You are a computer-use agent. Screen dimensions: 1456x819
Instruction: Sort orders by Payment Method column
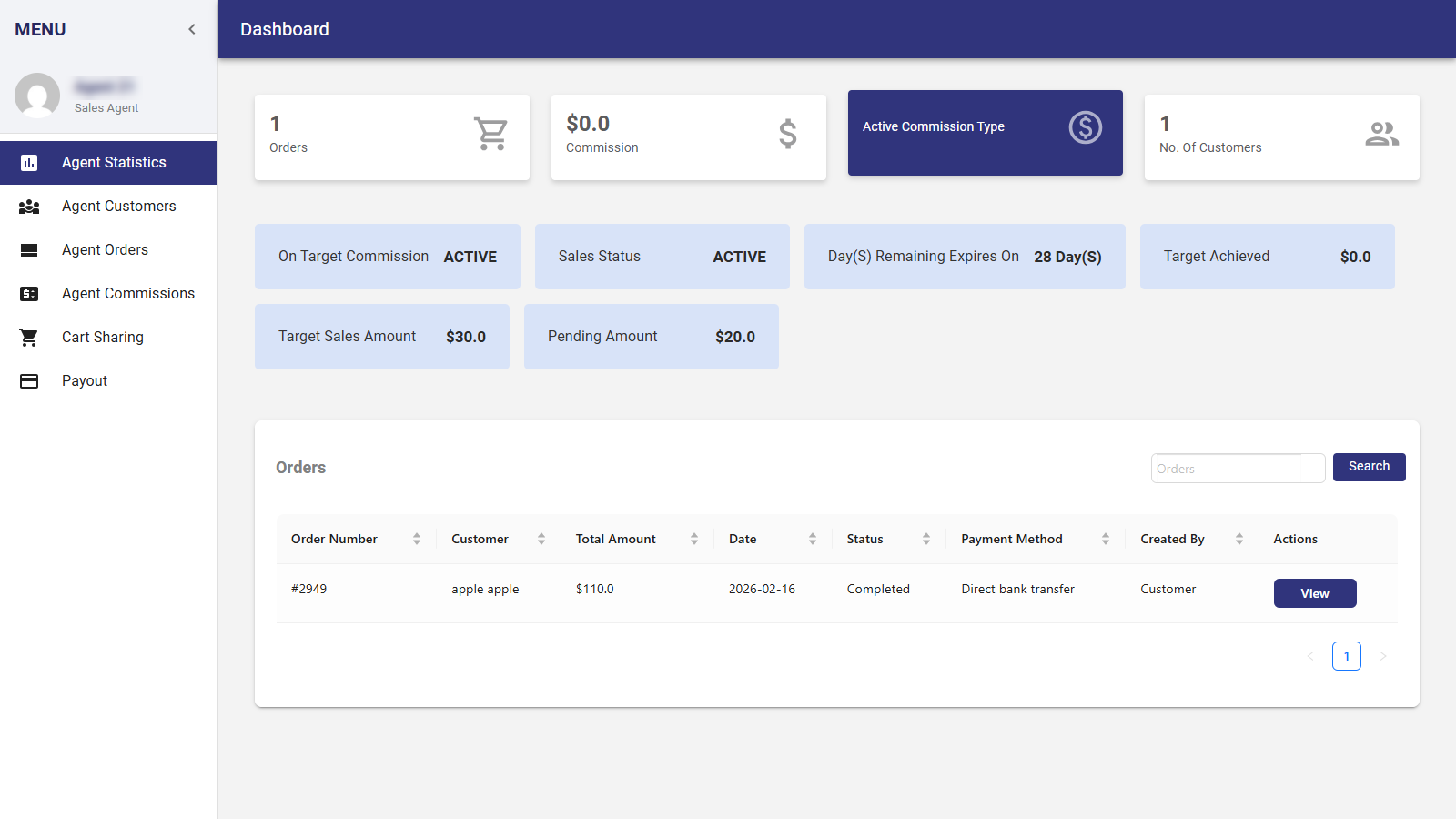point(1106,539)
